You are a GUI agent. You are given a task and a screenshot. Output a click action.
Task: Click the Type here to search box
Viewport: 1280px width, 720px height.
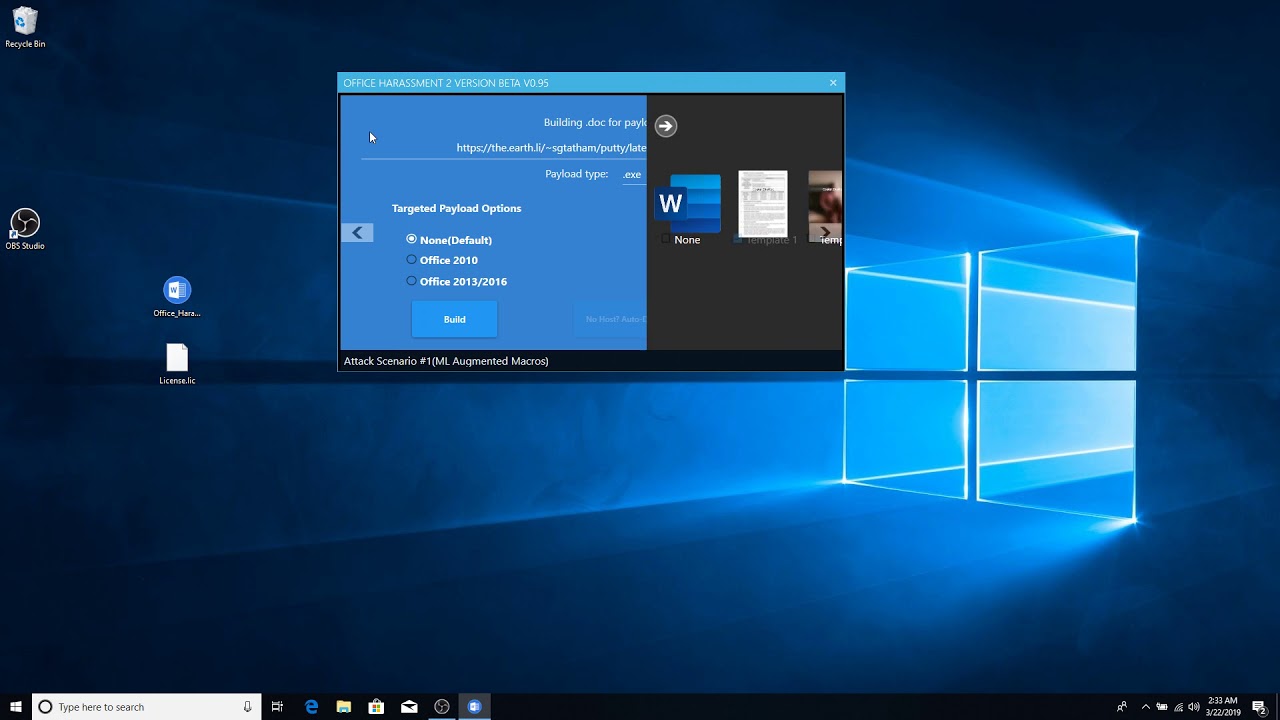tap(147, 707)
